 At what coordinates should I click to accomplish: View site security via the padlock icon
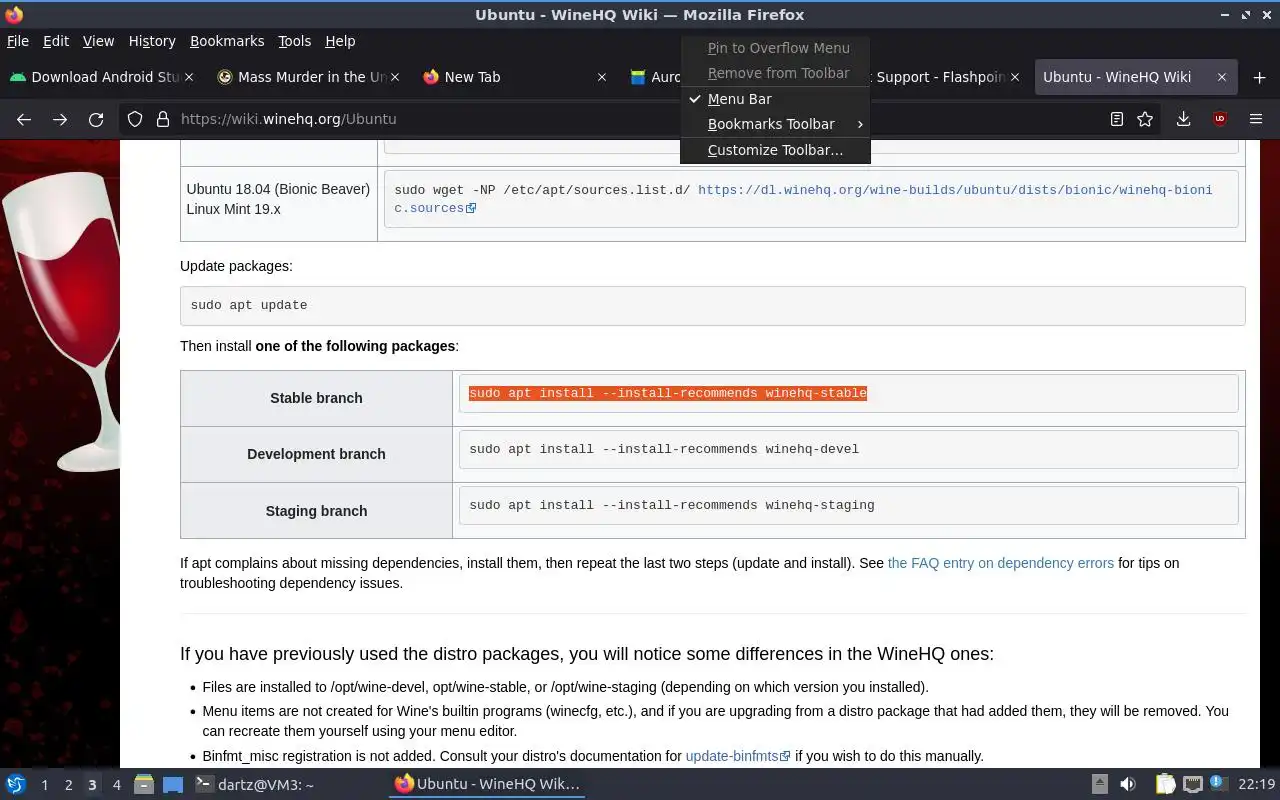[162, 119]
